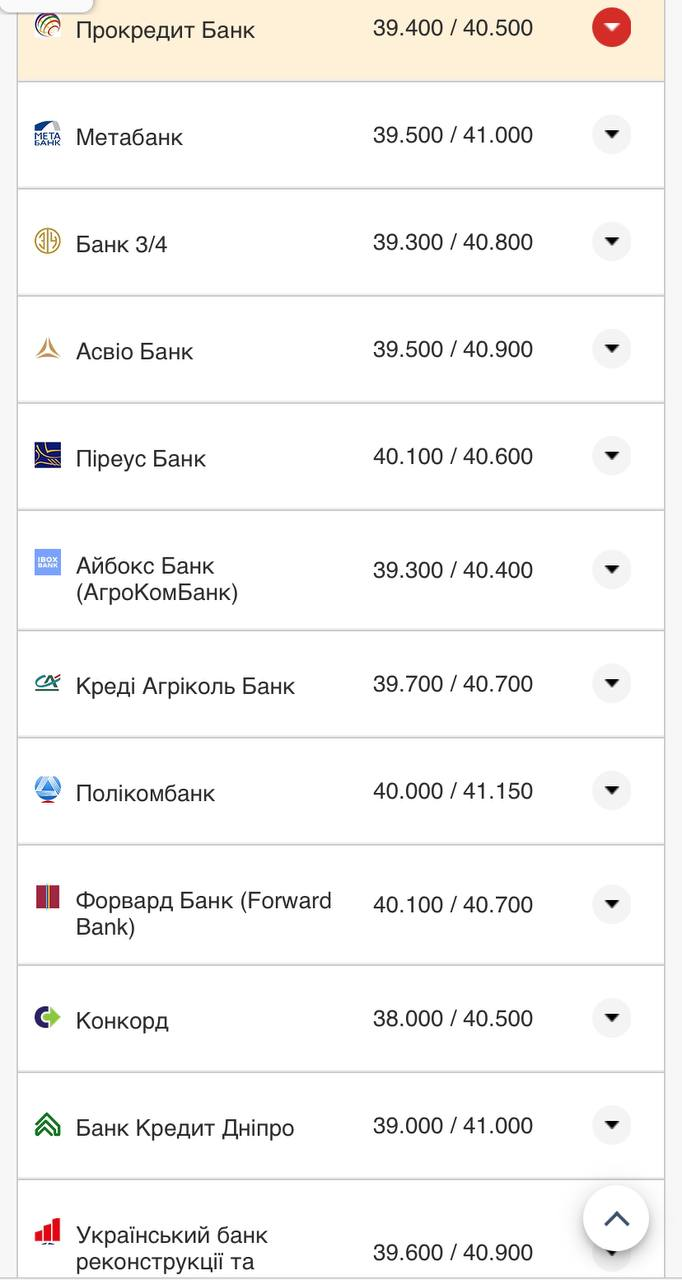Open the Асвіо Банк name link

tap(134, 351)
